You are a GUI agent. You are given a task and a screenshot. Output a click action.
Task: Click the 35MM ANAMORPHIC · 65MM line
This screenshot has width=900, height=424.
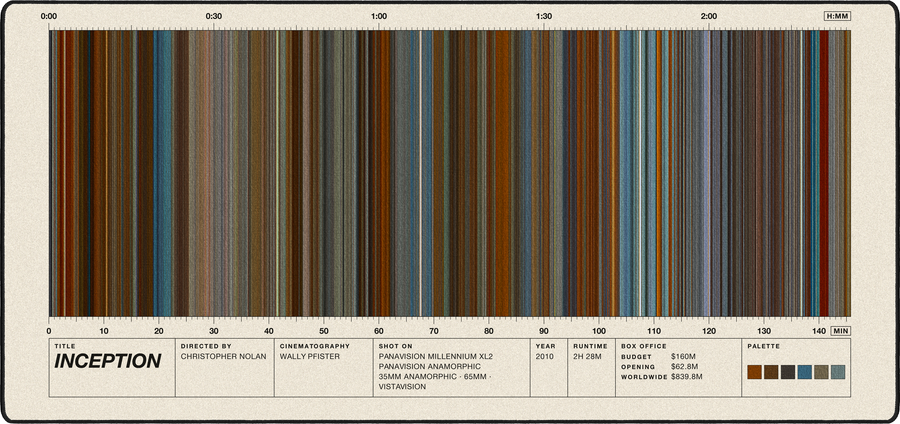tap(435, 376)
